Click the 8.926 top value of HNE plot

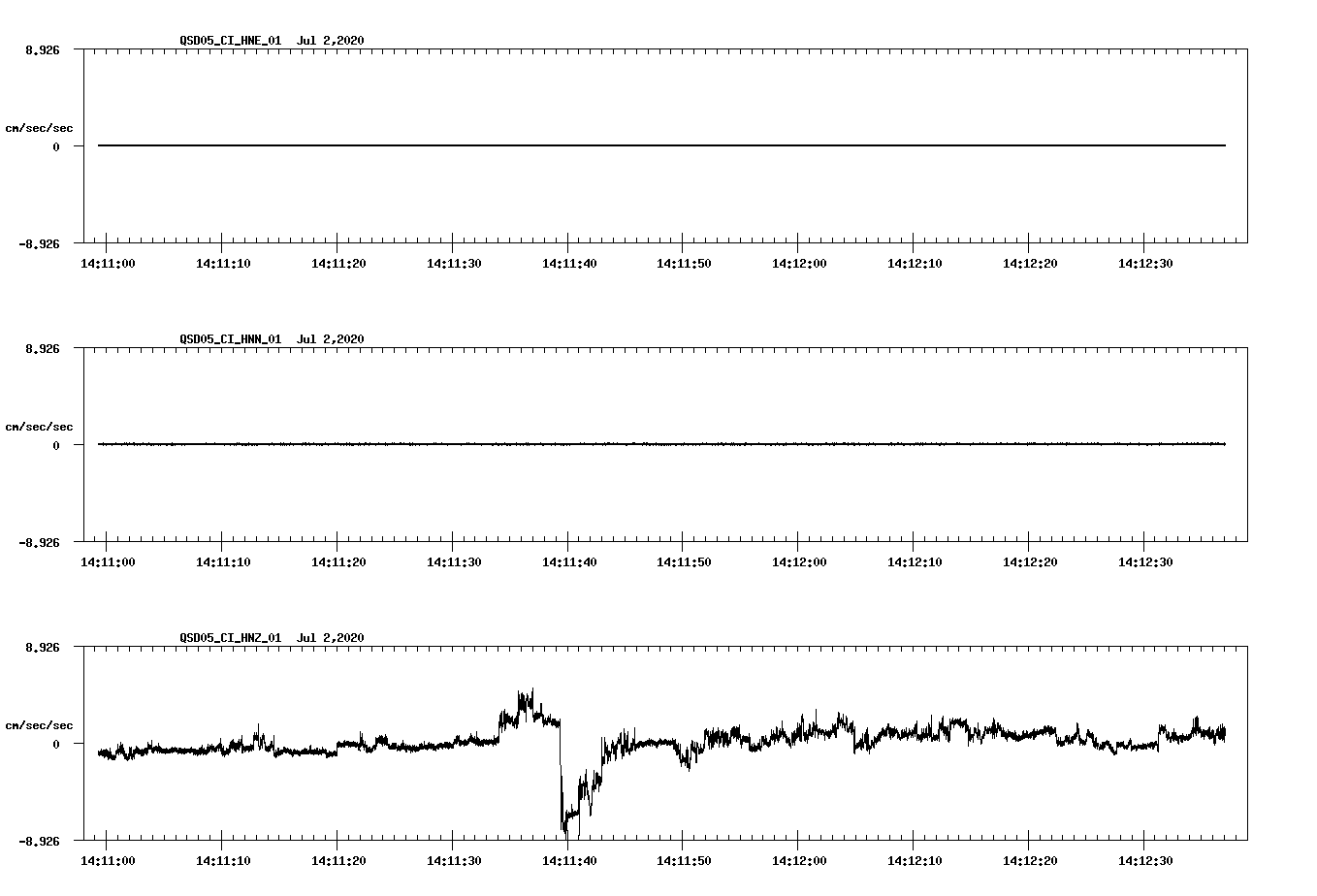(43, 50)
